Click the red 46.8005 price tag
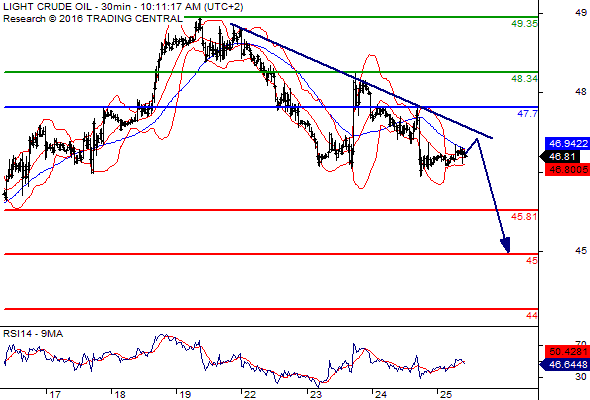Screen dimensions: 590x400 [567, 170]
